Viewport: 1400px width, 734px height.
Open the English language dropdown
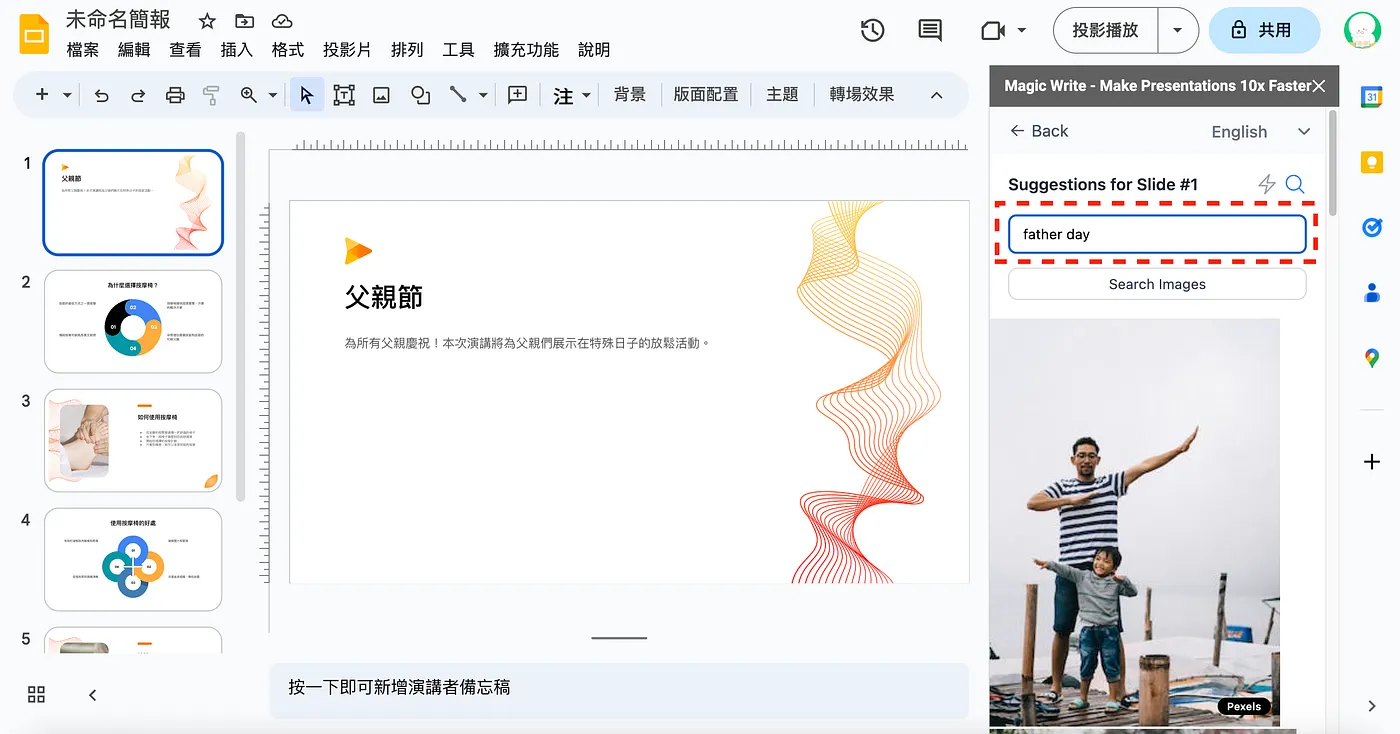(1260, 132)
